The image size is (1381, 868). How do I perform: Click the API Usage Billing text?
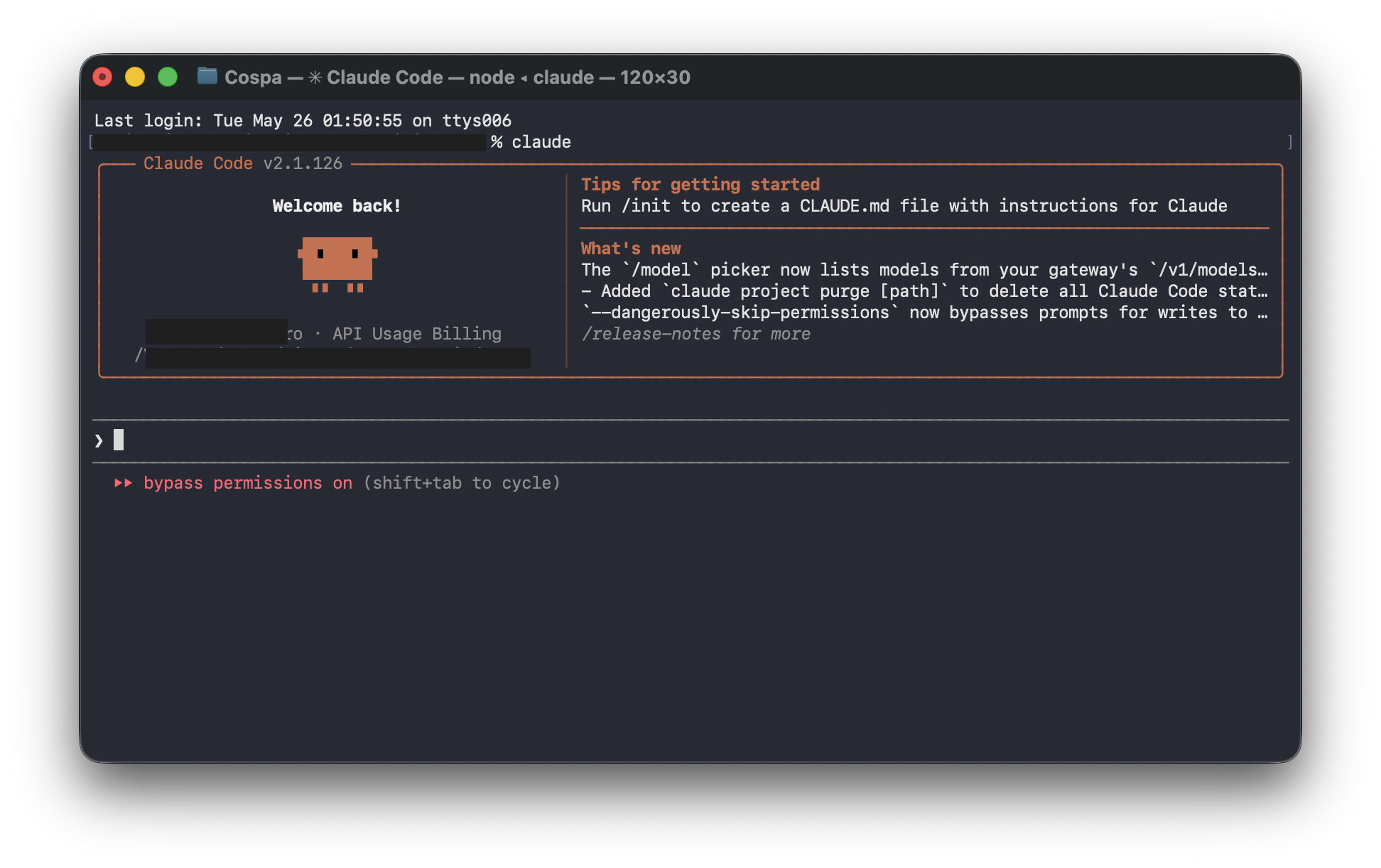point(417,334)
